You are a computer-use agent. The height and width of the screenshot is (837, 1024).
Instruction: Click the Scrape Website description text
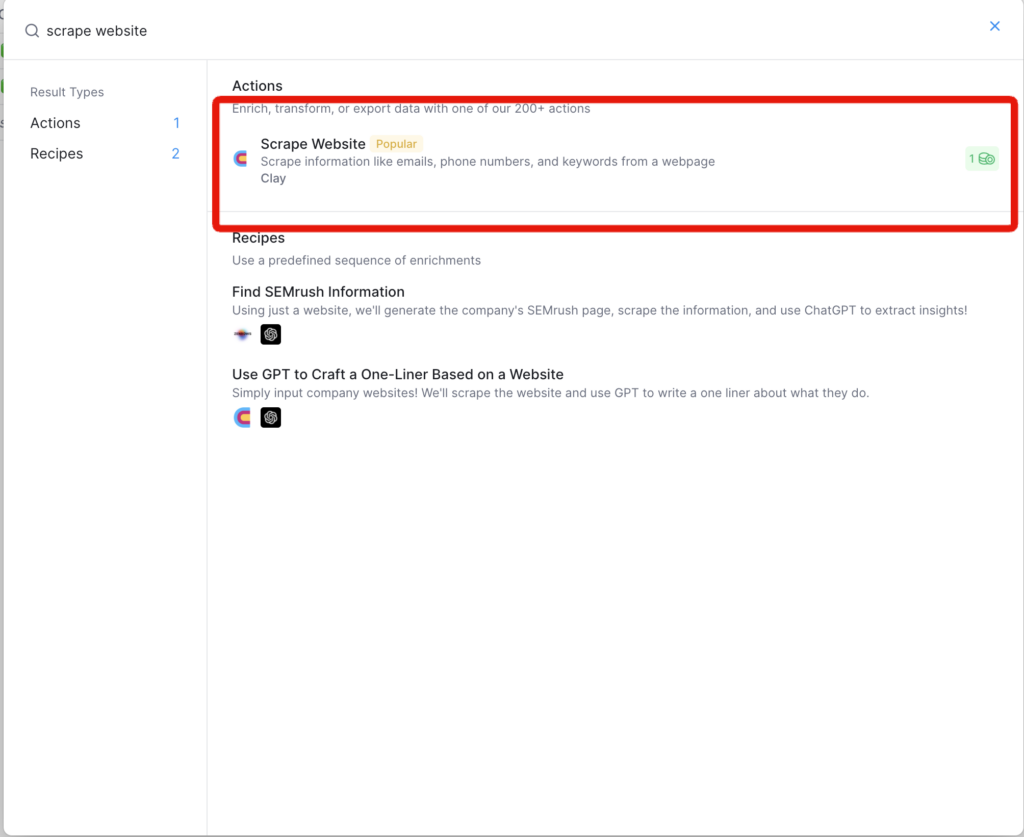coord(488,161)
